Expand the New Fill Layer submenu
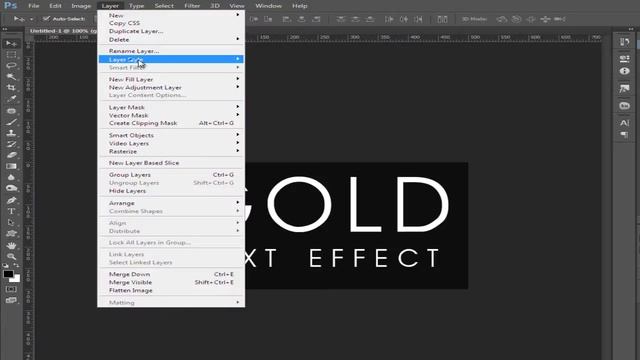 click(171, 79)
